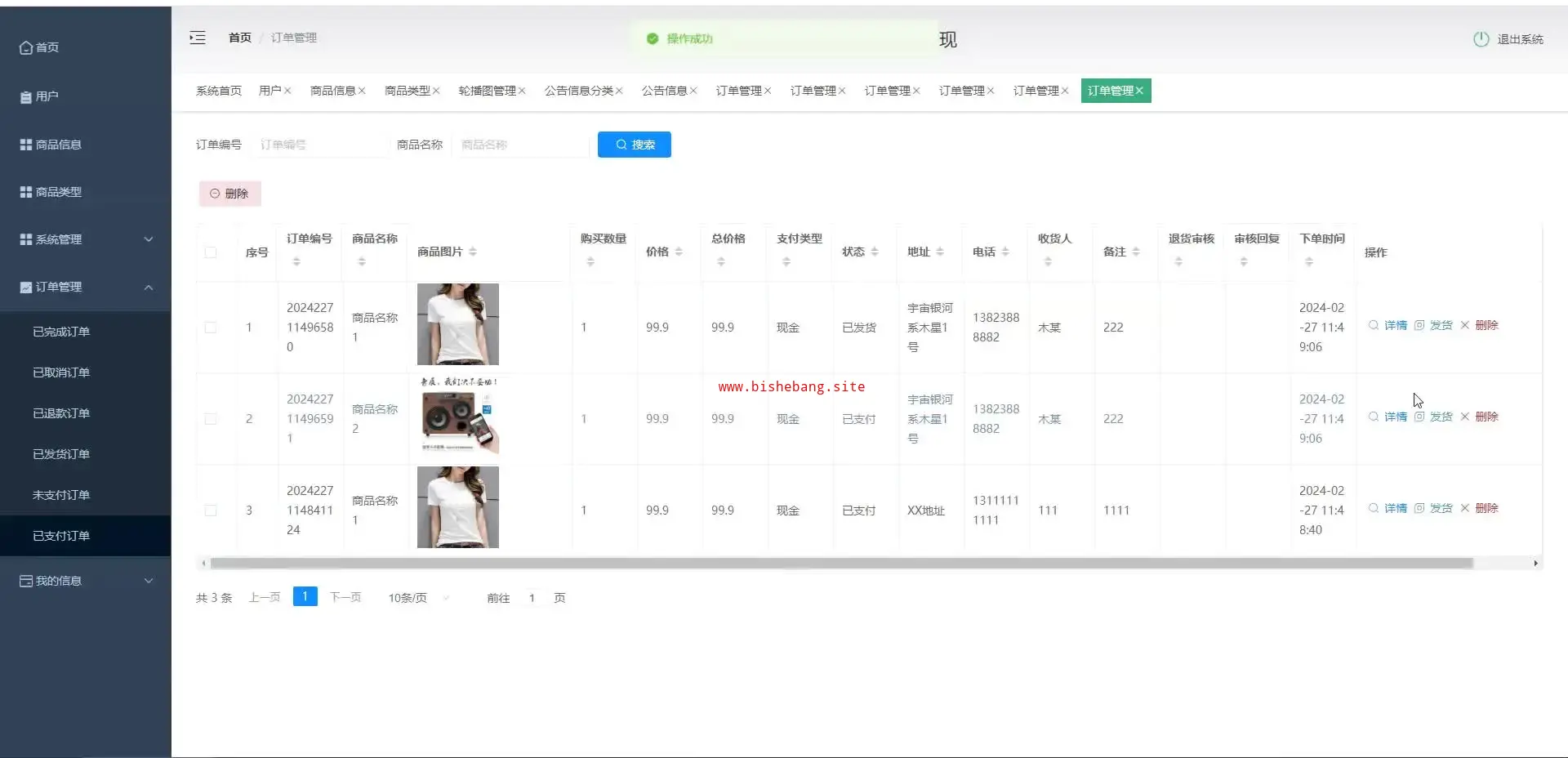Click the pink 删除 batch delete button
The width and height of the screenshot is (1568, 758).
point(229,194)
